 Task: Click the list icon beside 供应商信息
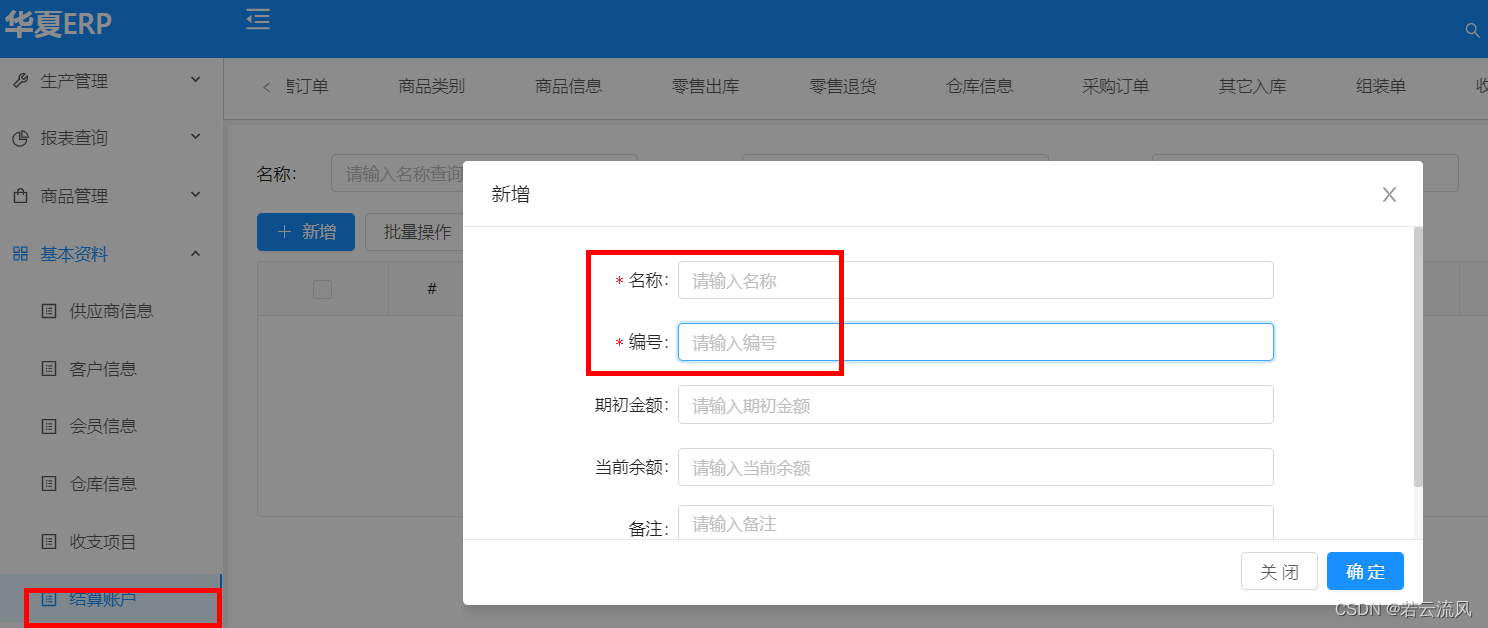click(x=49, y=311)
